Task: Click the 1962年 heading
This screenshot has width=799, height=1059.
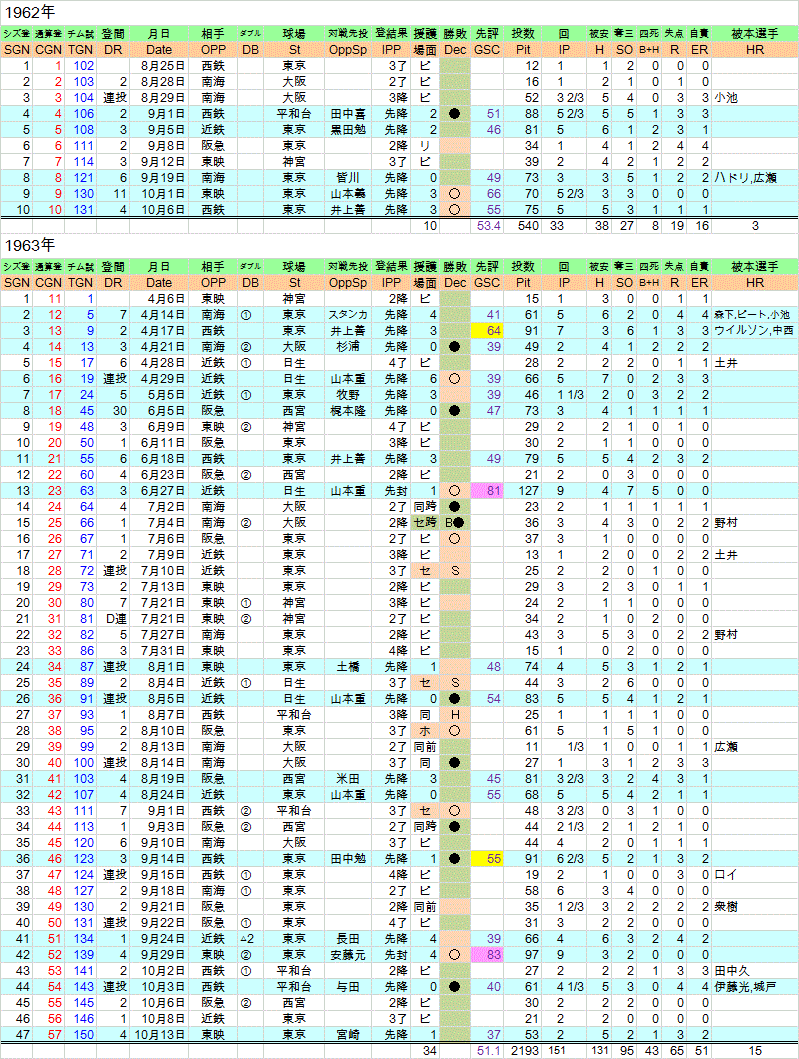Action: pos(30,12)
